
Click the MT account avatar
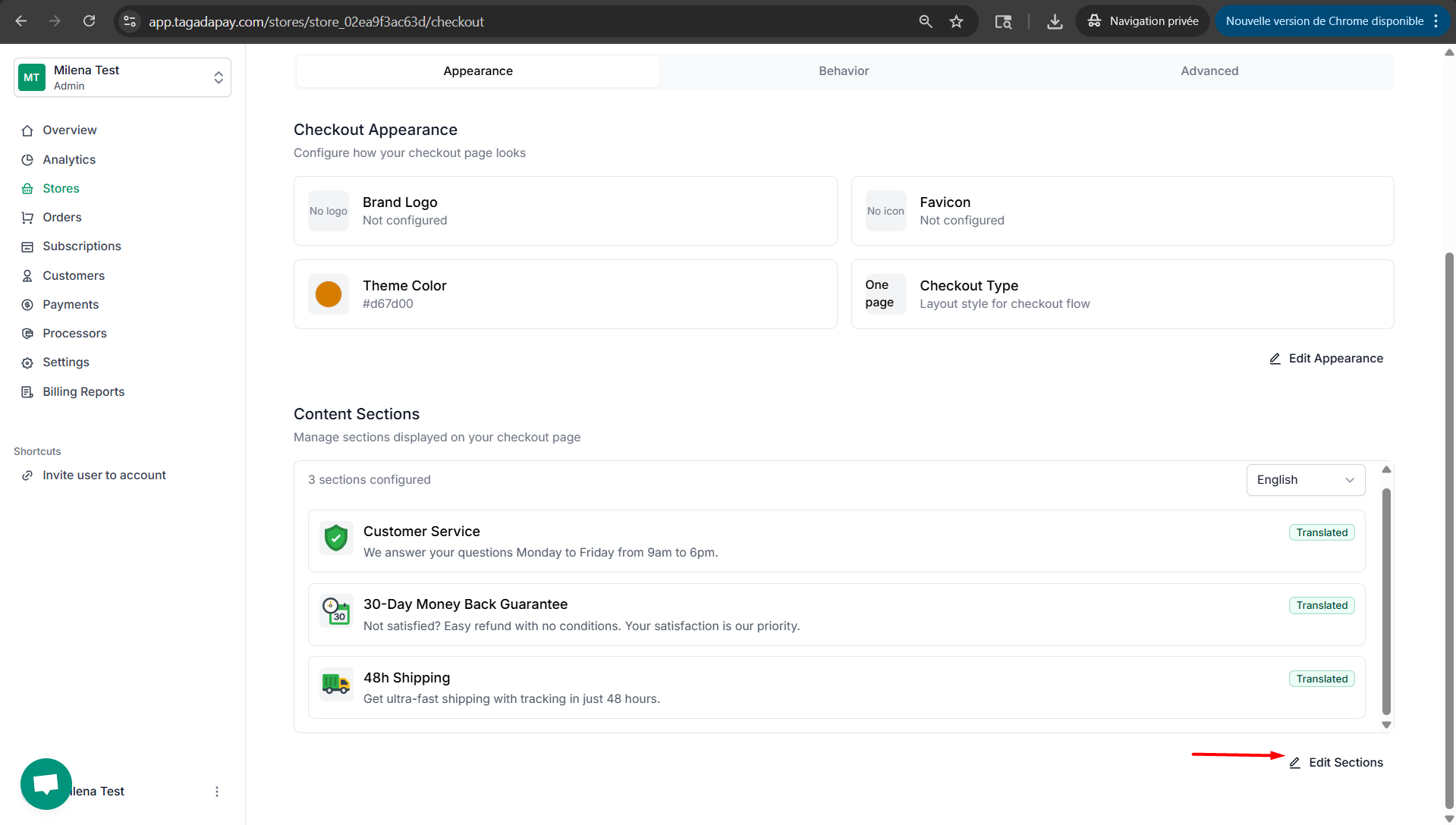click(x=32, y=77)
